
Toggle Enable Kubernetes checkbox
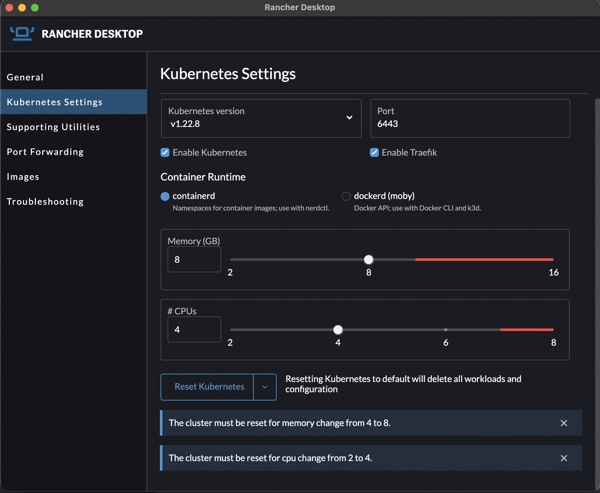165,152
